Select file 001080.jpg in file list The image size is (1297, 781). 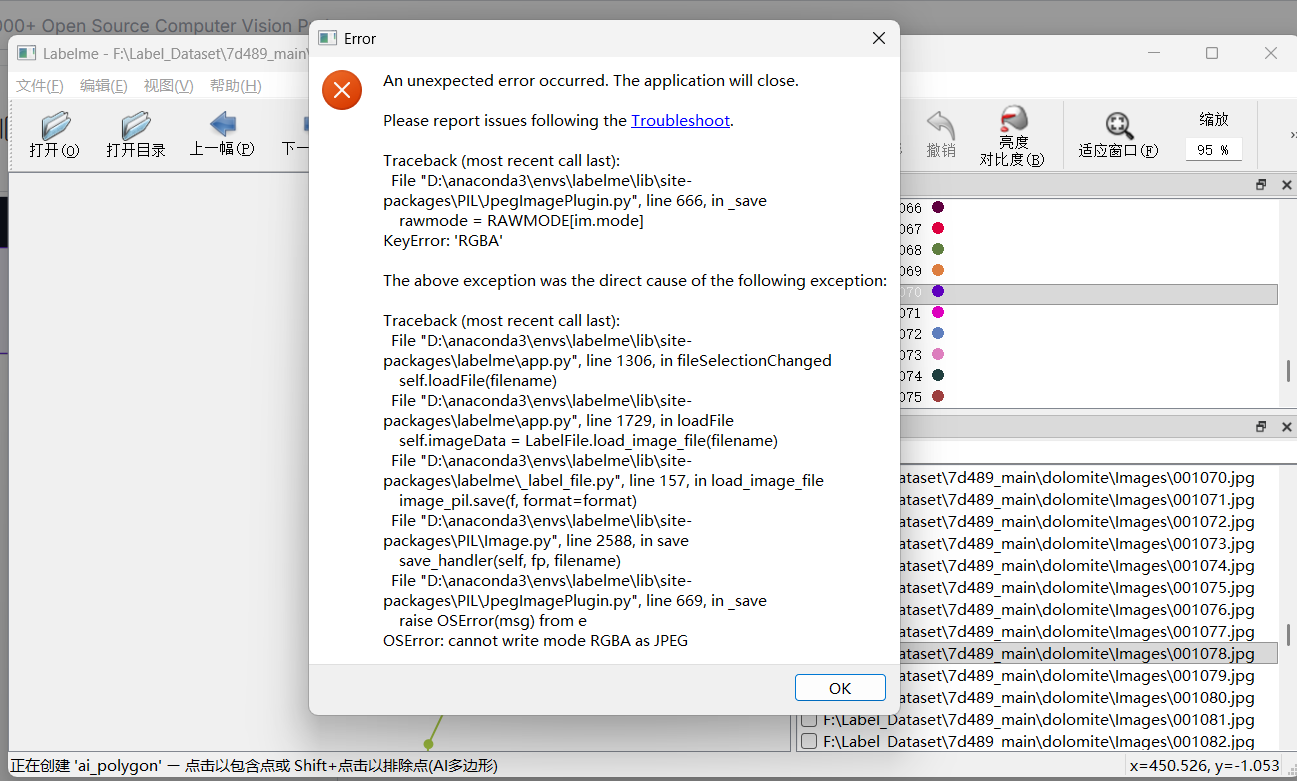1077,698
